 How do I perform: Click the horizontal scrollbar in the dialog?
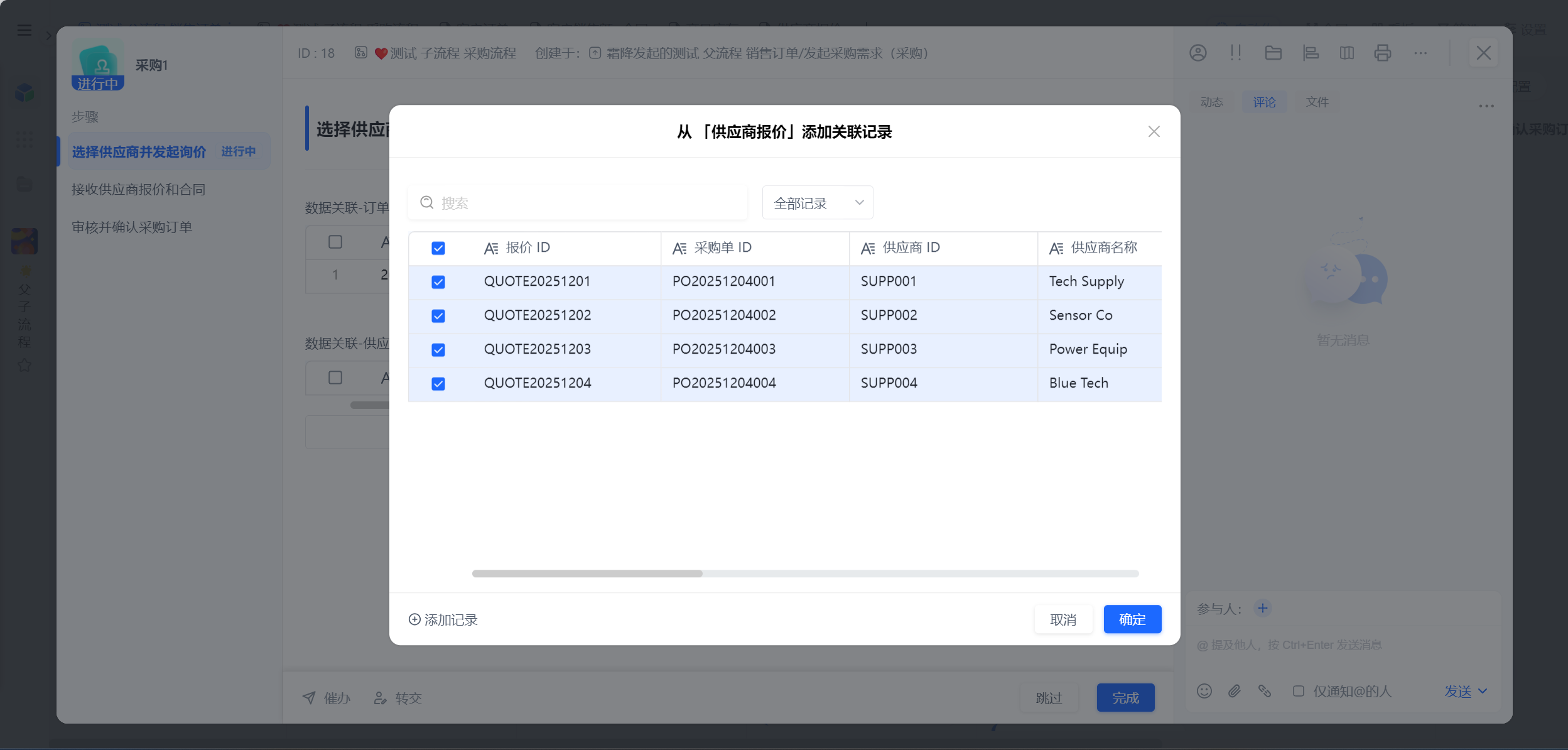tap(587, 573)
